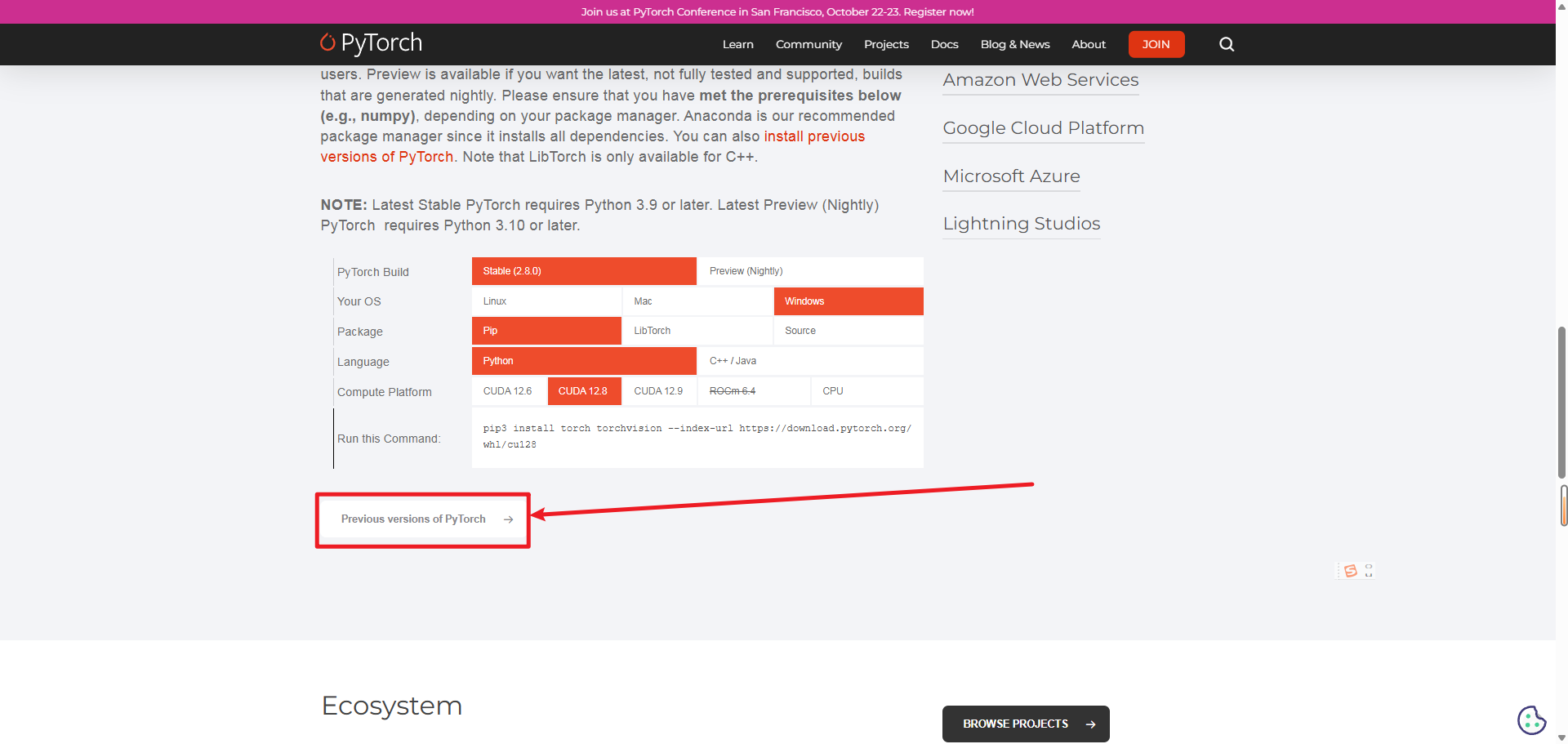Image resolution: width=1568 pixels, height=744 pixels.
Task: Open the cookie preferences icon
Action: point(1531,720)
